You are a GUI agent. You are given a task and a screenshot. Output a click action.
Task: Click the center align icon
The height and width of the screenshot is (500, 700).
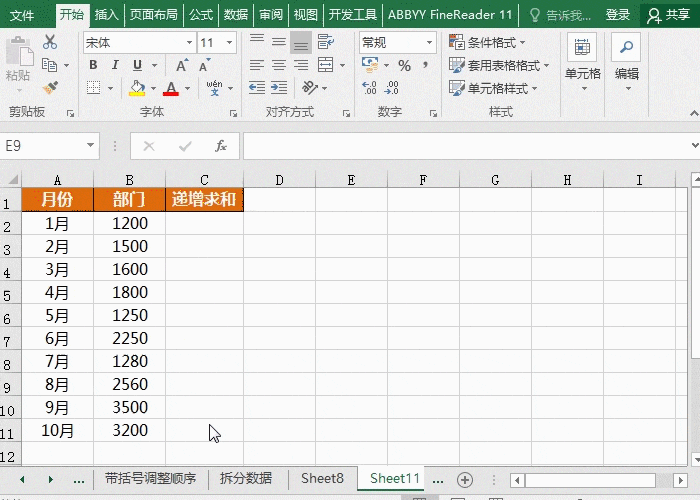[x=278, y=65]
